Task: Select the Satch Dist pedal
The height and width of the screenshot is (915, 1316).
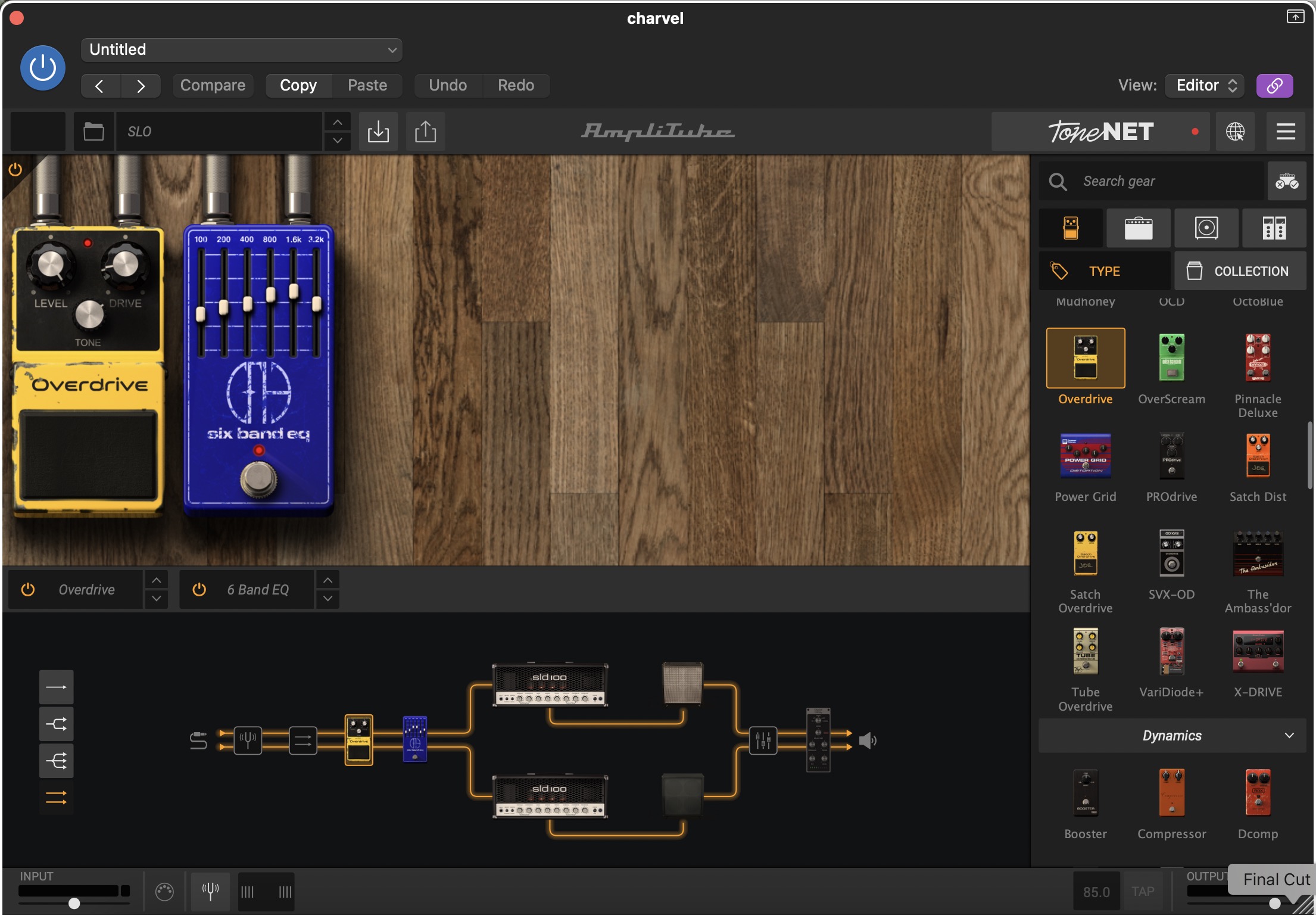Action: coord(1258,456)
